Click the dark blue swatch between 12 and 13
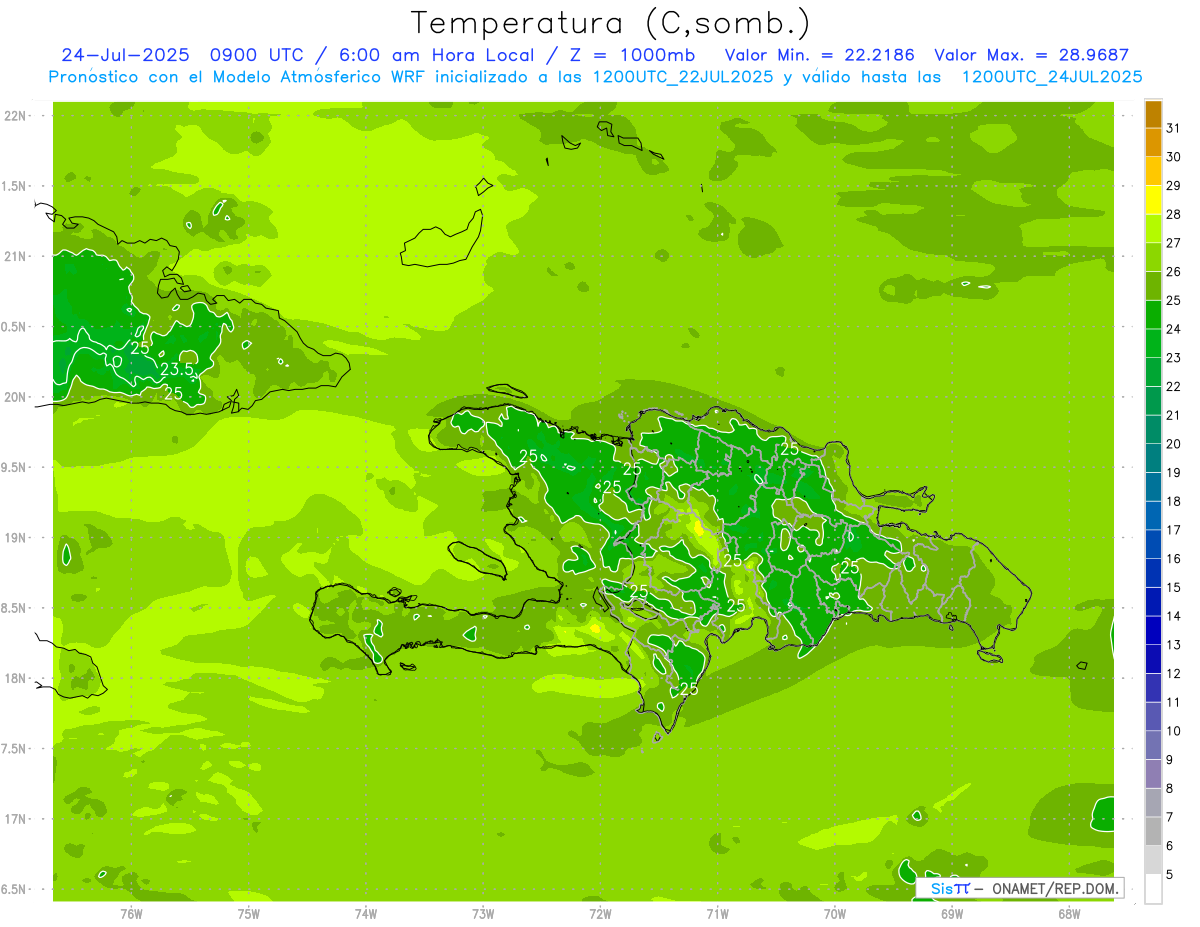The width and height of the screenshot is (1200, 927). (1153, 660)
